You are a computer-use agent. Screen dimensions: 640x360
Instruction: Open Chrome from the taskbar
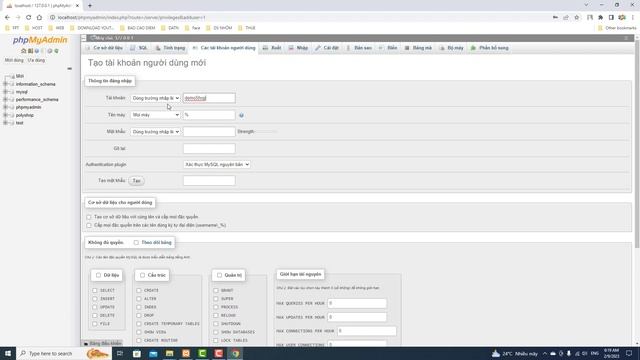click(235, 353)
